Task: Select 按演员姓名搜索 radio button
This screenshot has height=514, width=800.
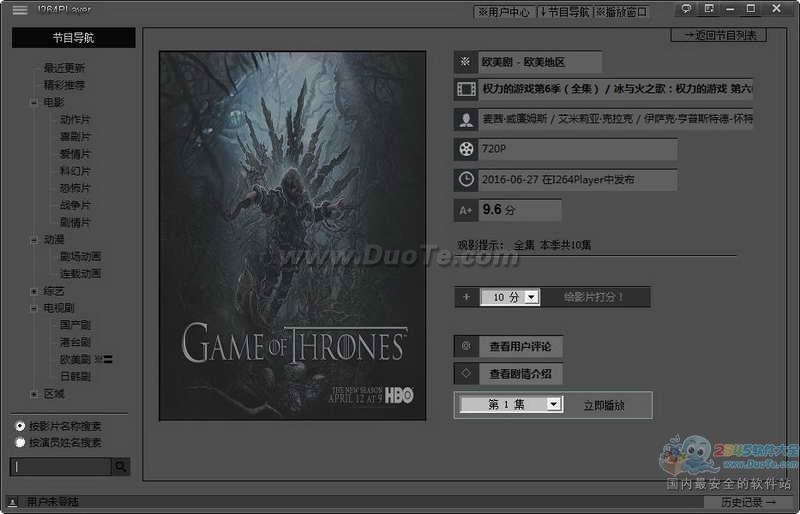Action: click(20, 443)
